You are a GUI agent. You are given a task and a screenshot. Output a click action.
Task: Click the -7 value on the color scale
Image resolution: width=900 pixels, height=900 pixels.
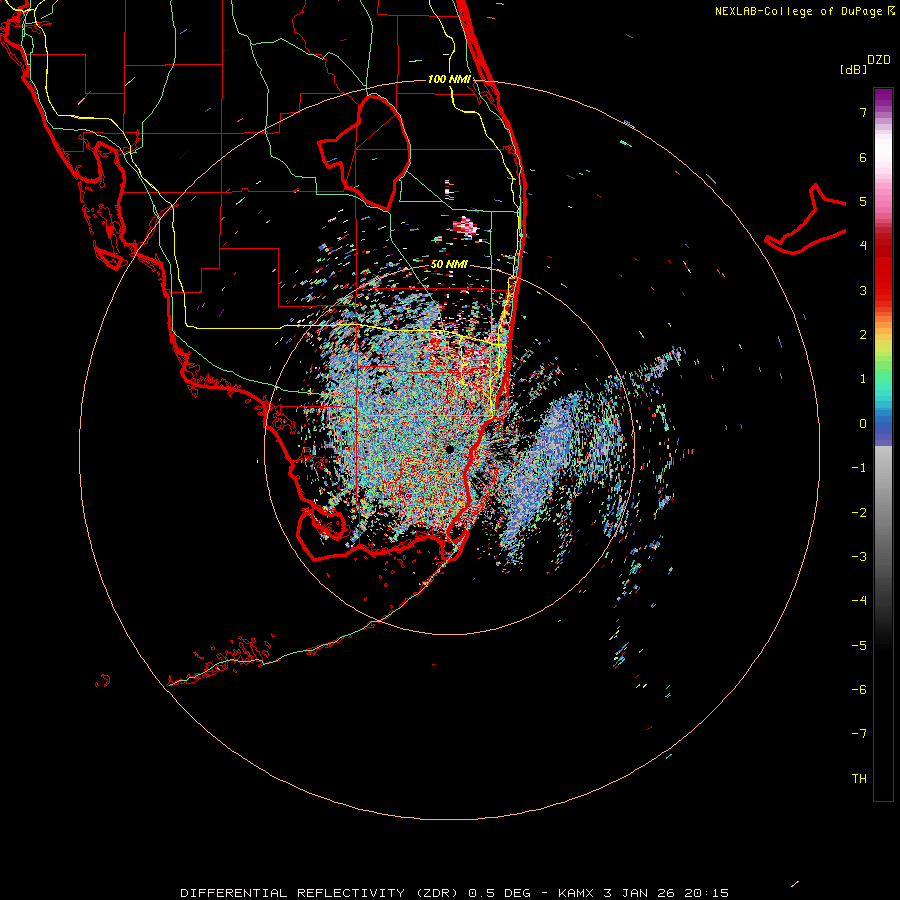859,734
